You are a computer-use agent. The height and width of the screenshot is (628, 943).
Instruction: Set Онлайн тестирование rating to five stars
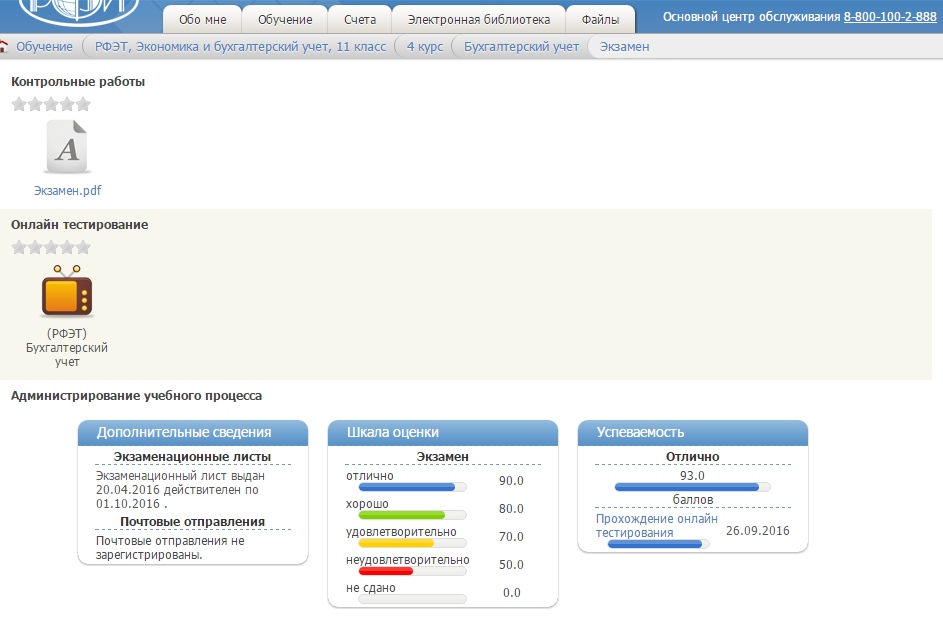83,247
